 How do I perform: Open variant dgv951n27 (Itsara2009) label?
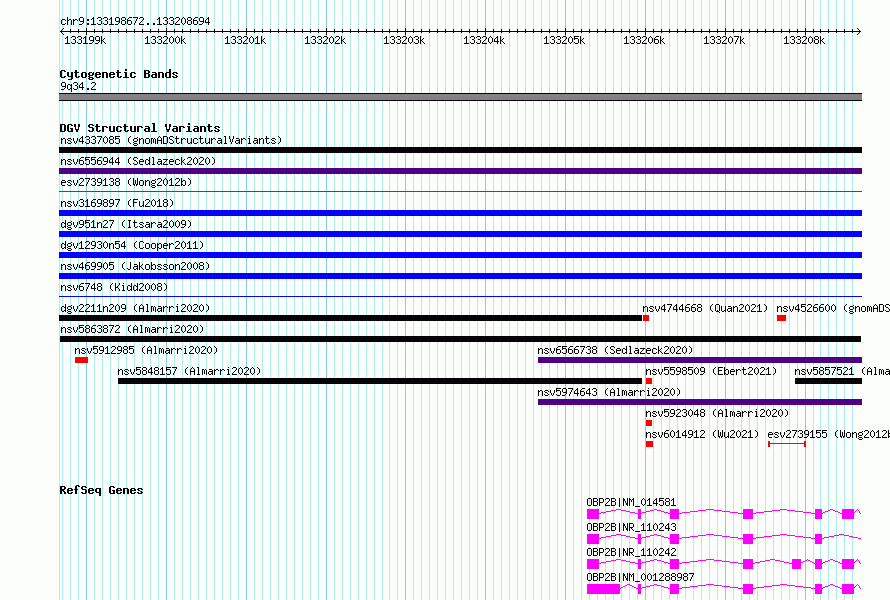[126, 224]
